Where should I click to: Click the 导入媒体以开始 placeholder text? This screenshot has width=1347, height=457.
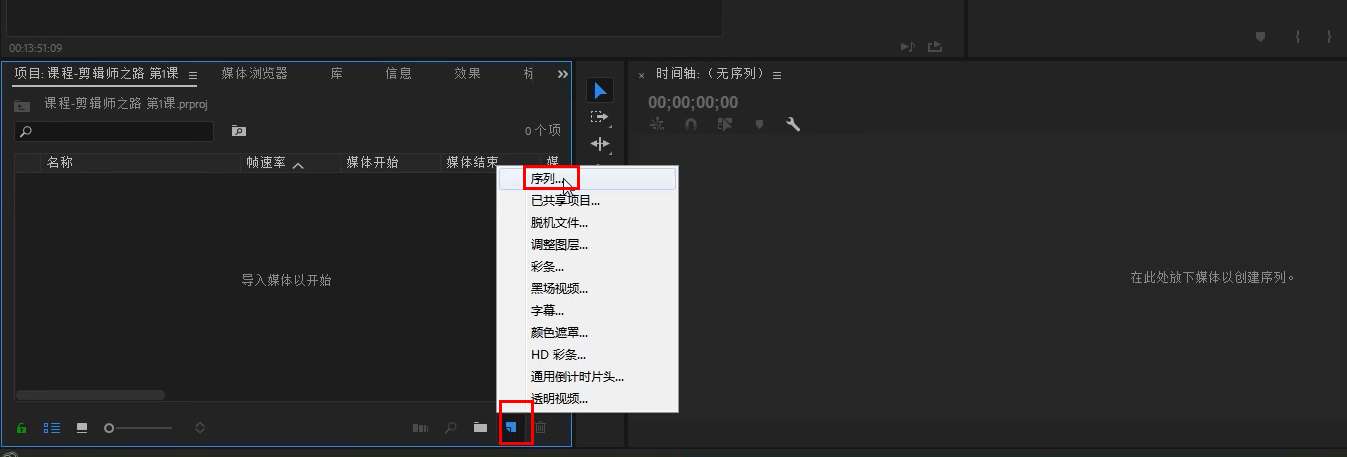(286, 281)
